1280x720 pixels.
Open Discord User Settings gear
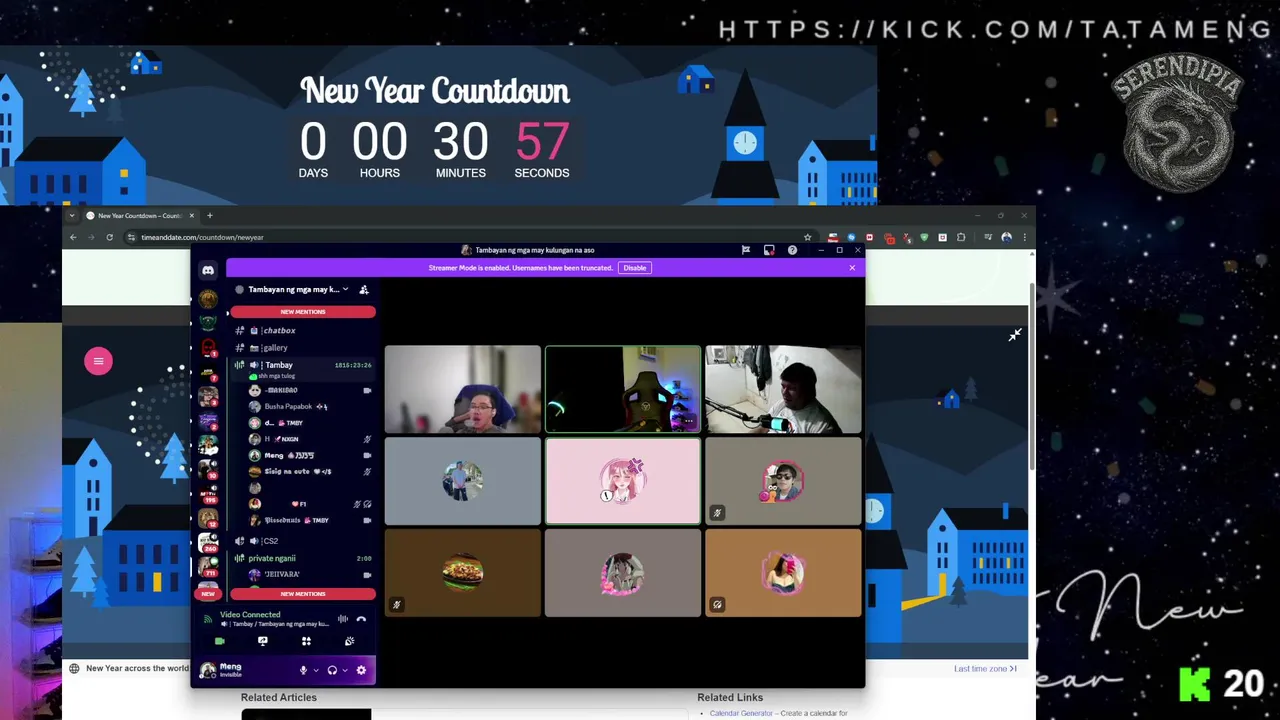(x=361, y=670)
